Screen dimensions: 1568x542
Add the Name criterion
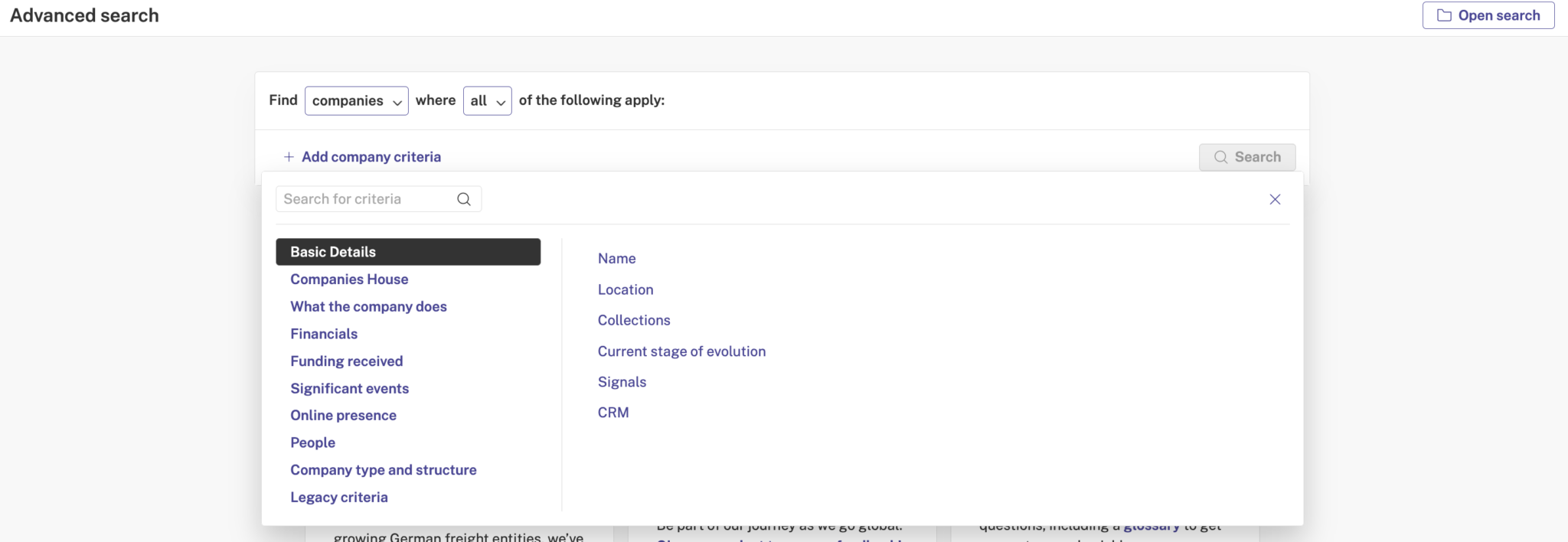(x=616, y=259)
